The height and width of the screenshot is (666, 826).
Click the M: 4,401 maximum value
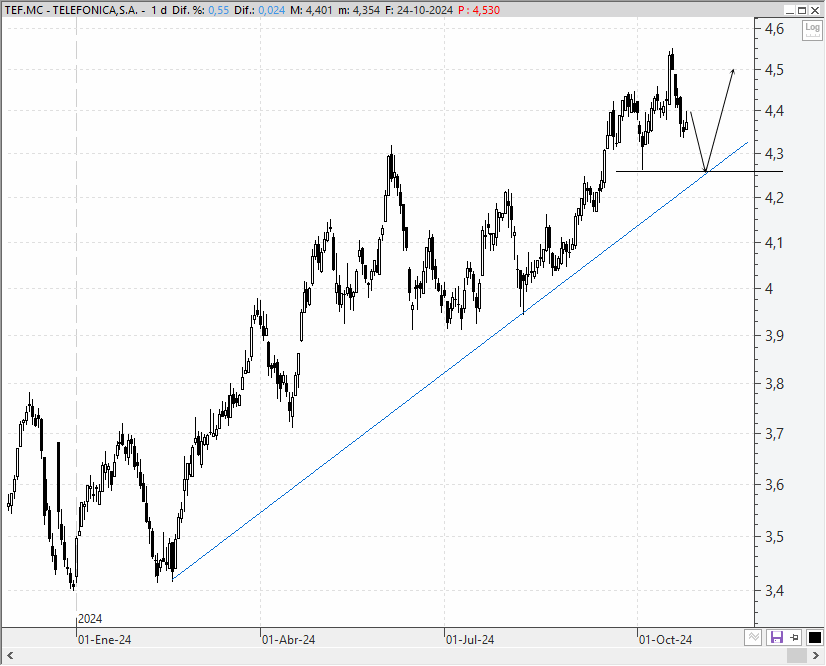[311, 10]
